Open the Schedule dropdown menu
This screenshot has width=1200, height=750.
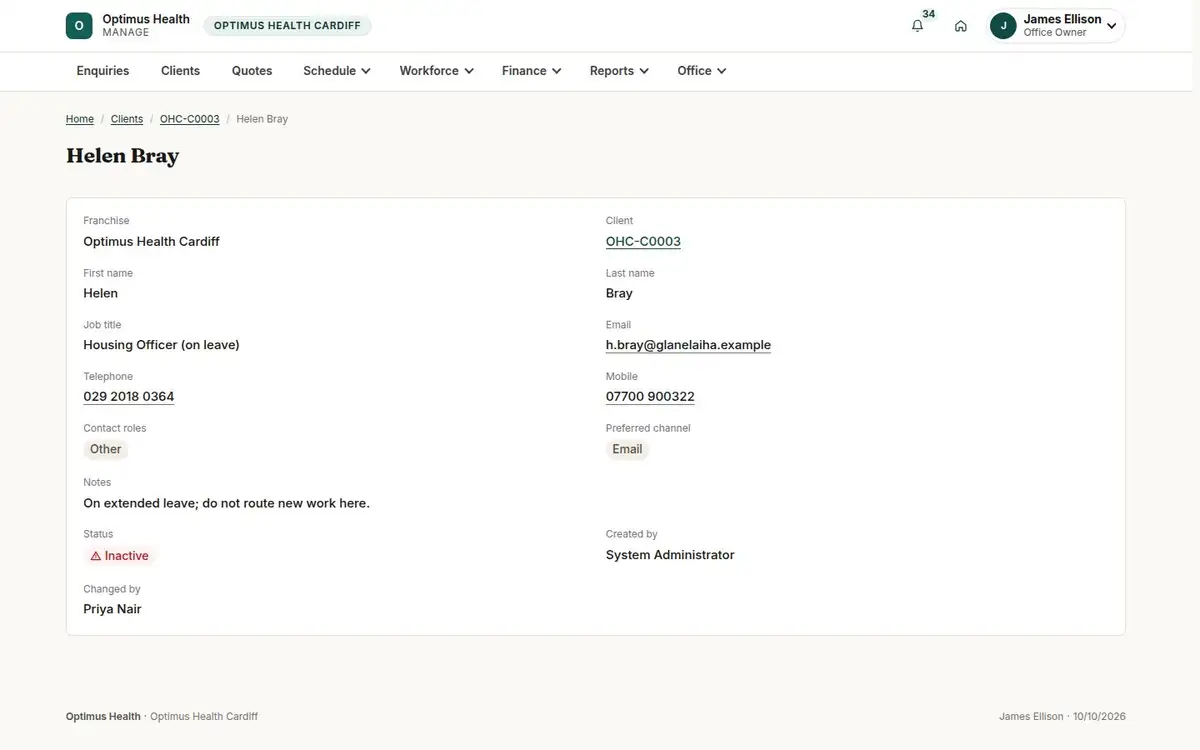point(337,71)
